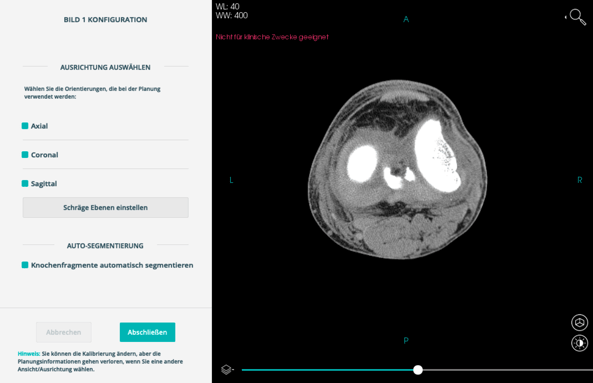This screenshot has height=383, width=593.
Task: Click the posterior 'P' orientation marker
Action: coord(406,341)
